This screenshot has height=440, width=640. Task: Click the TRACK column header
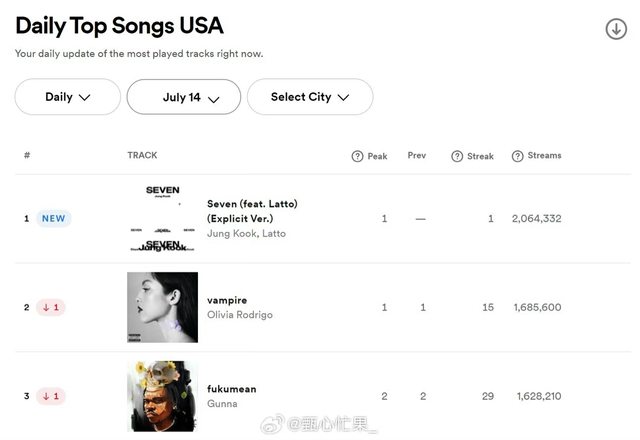point(142,155)
